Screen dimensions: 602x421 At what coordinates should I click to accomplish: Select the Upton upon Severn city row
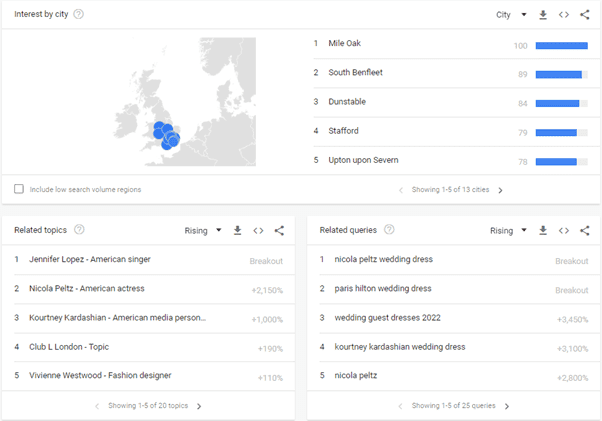[451, 160]
